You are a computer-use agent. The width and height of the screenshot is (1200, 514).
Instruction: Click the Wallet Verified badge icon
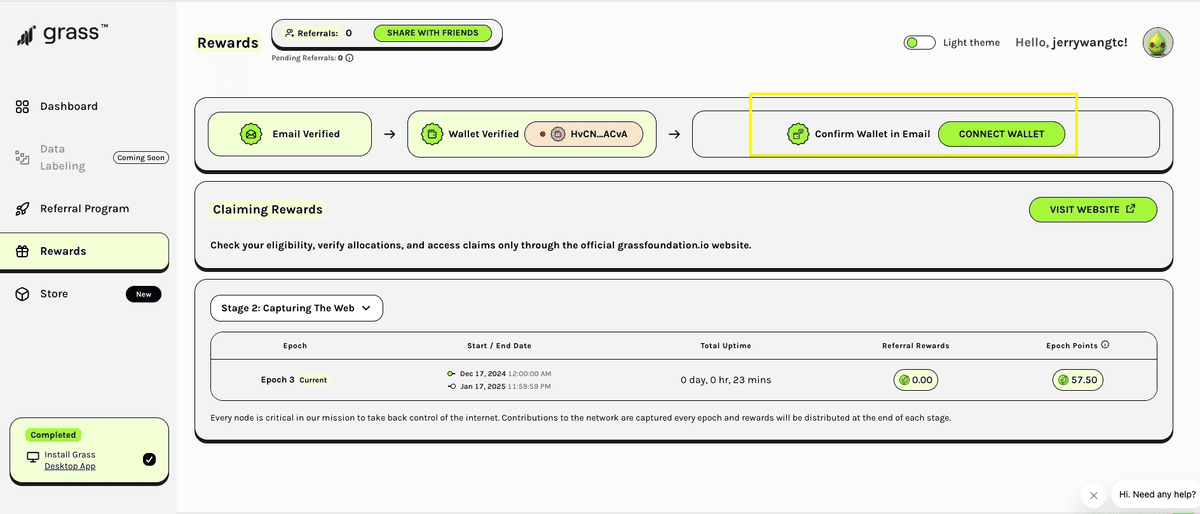pyautogui.click(x=432, y=133)
